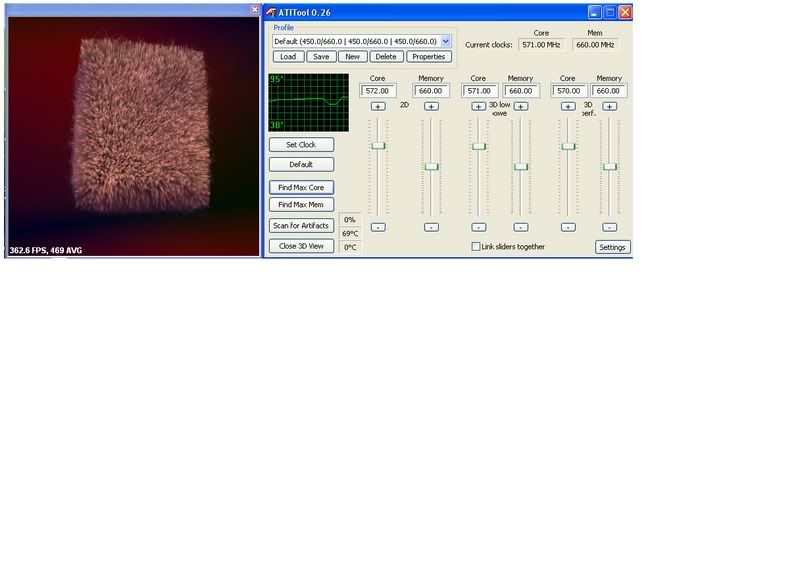The image size is (800, 569).
Task: Click the Save profile button
Action: [x=321, y=57]
